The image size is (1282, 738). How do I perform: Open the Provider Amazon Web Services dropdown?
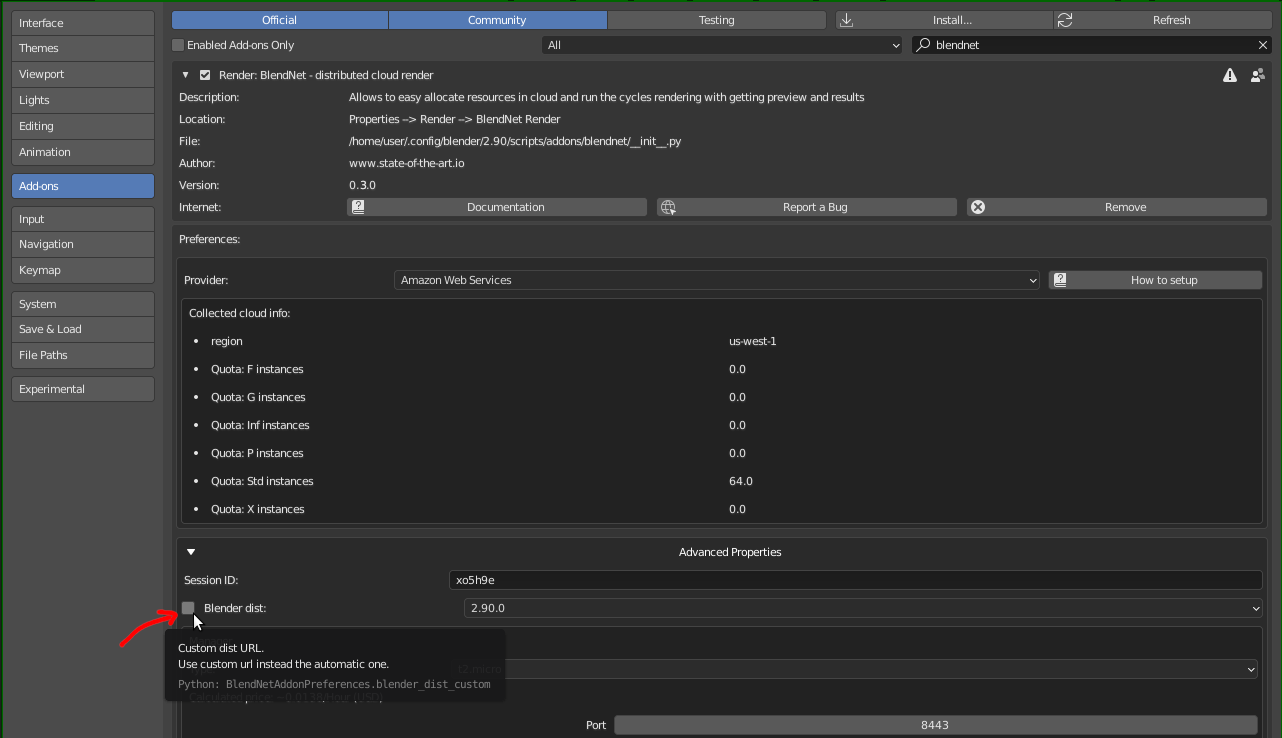pos(717,280)
